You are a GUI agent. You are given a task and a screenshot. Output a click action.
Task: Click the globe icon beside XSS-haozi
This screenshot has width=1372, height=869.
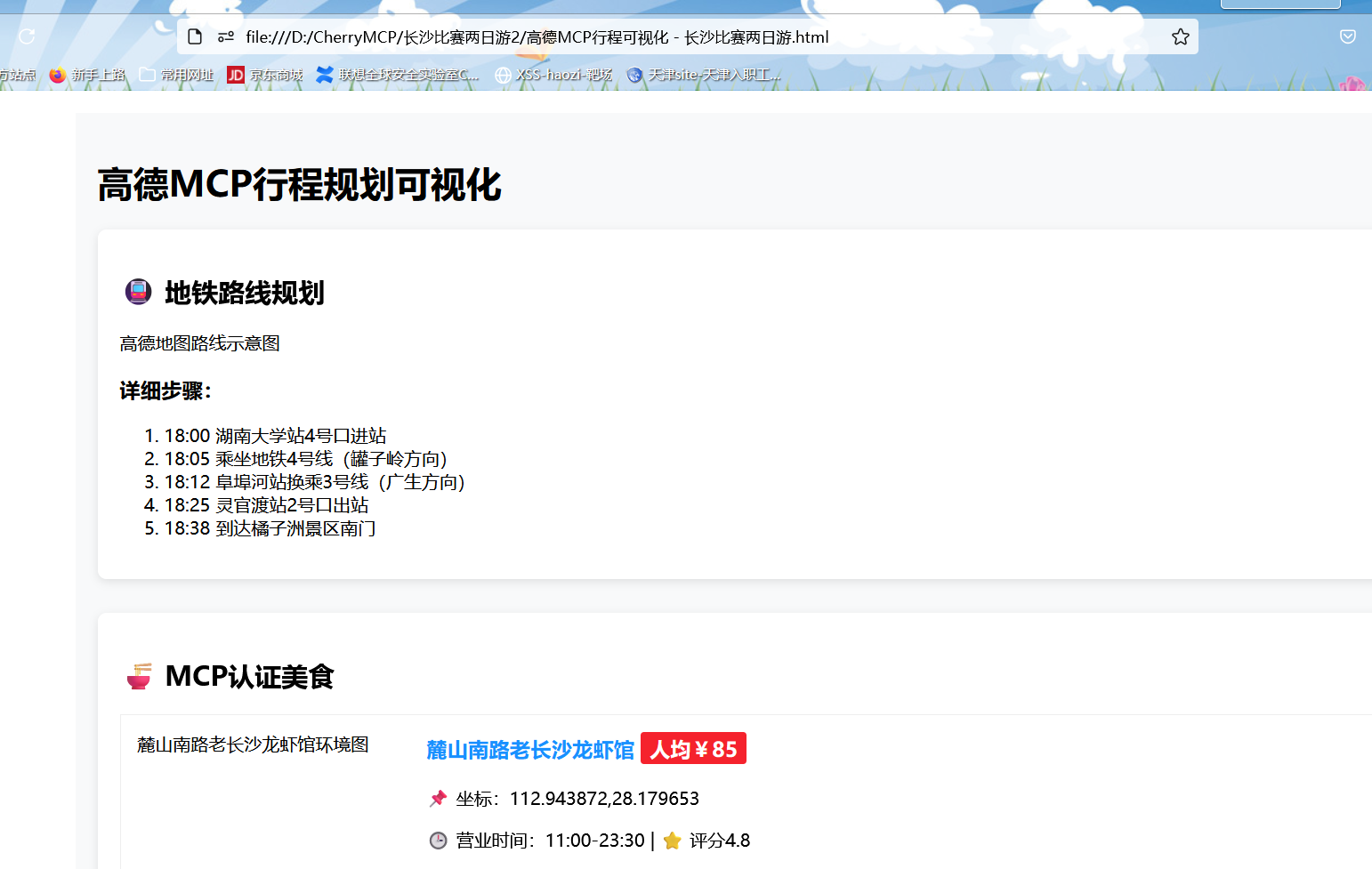(503, 75)
